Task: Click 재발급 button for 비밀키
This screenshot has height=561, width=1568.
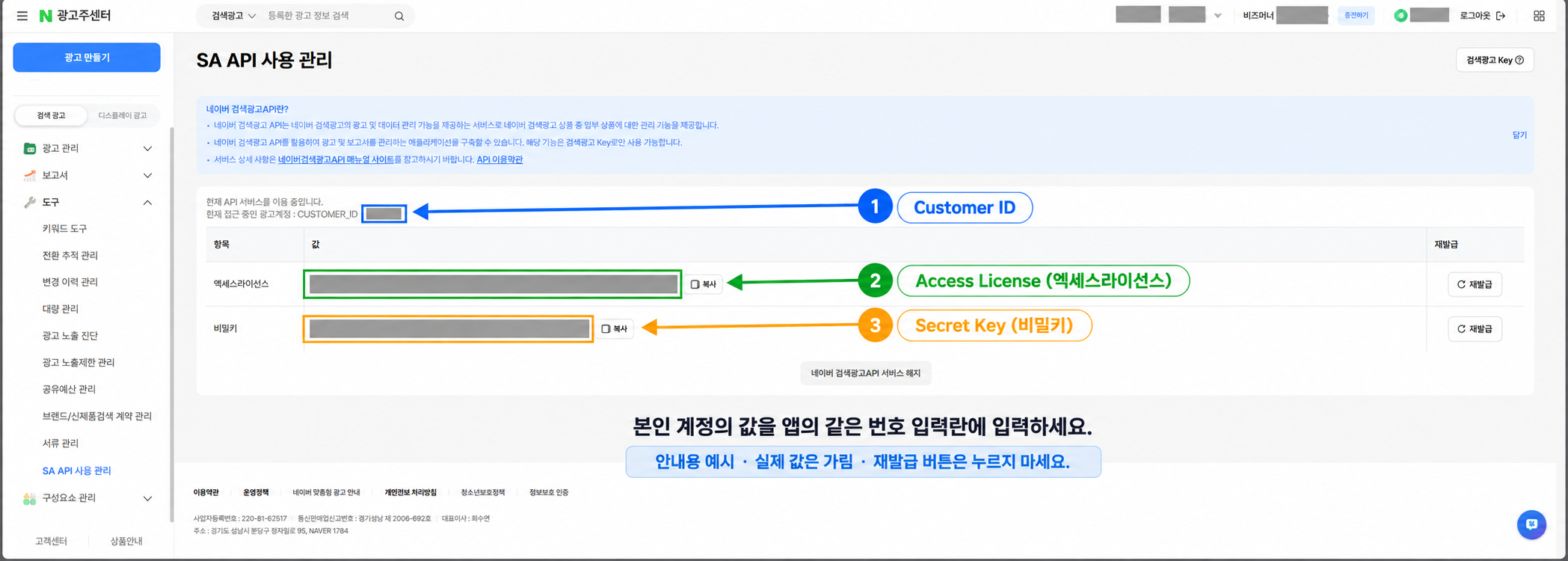Action: pyautogui.click(x=1475, y=329)
